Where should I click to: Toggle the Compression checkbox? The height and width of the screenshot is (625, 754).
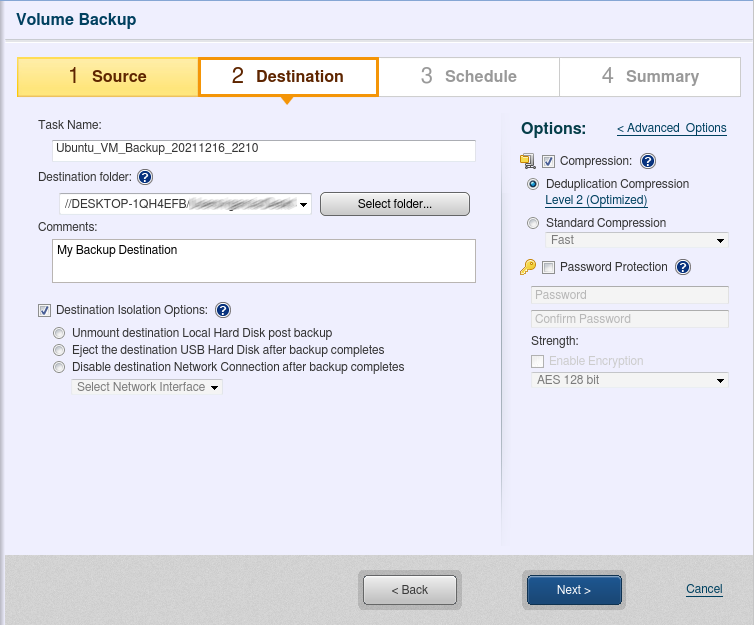pyautogui.click(x=548, y=161)
